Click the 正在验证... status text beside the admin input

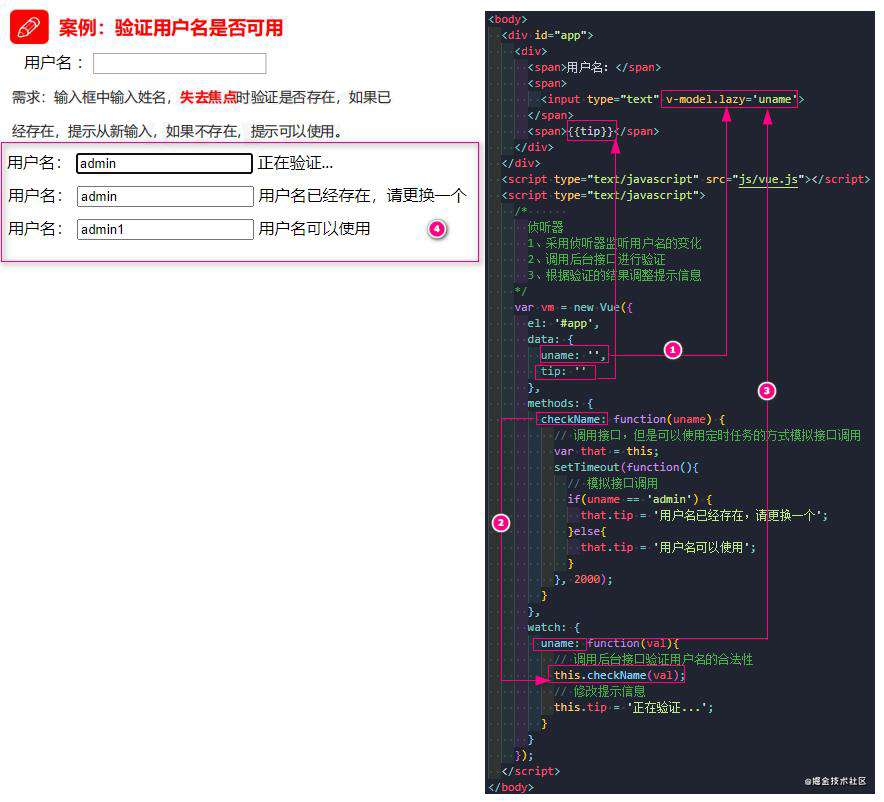tap(295, 163)
